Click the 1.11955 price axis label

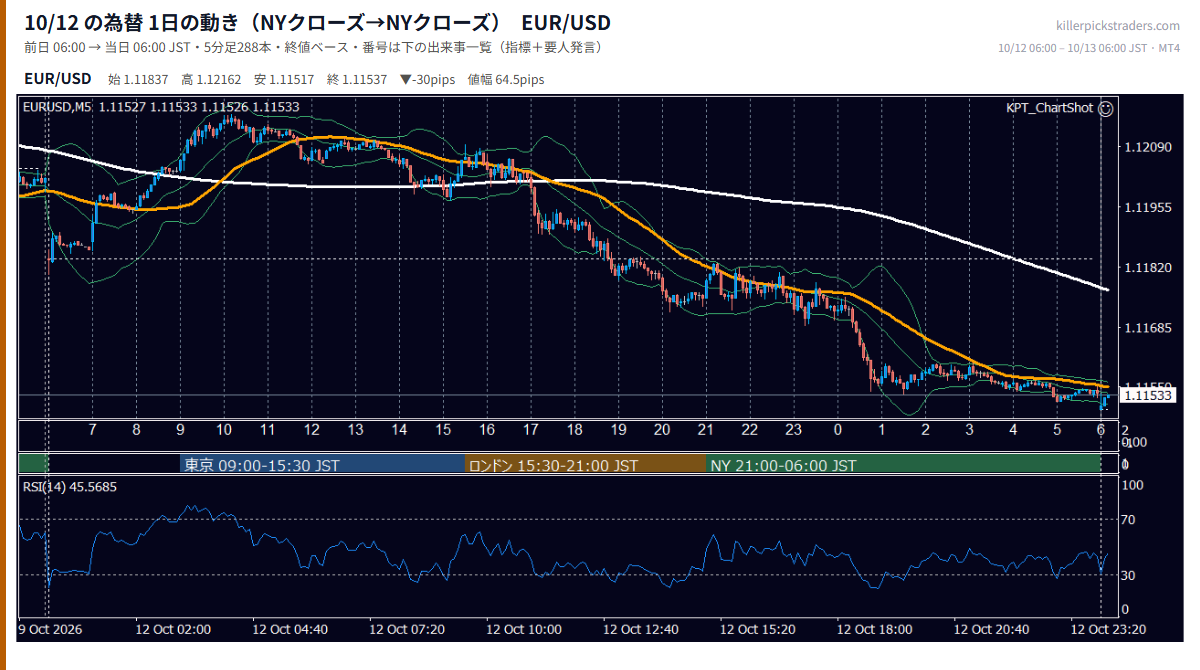1148,208
